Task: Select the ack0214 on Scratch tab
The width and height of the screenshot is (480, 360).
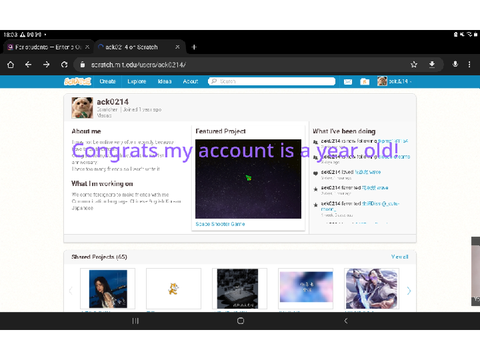Action: click(x=138, y=47)
